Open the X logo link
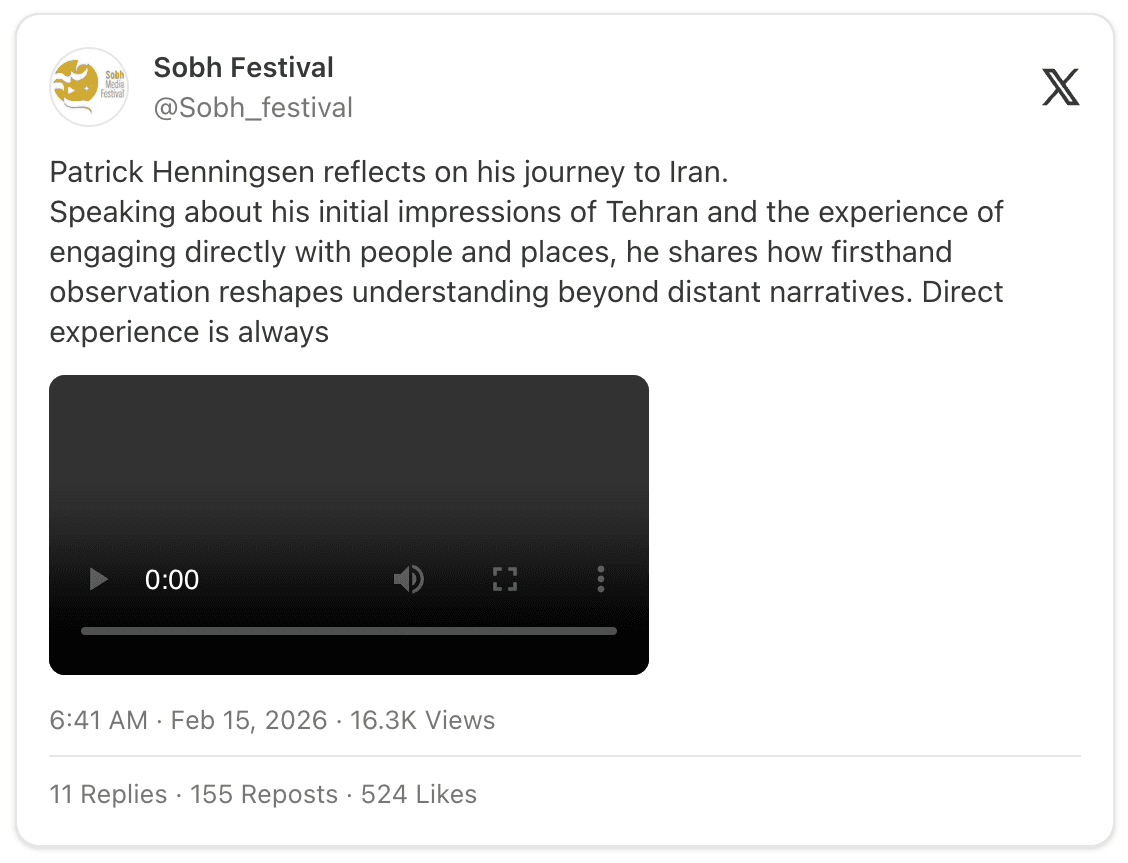Screen dimensions: 1128x863 point(1060,88)
